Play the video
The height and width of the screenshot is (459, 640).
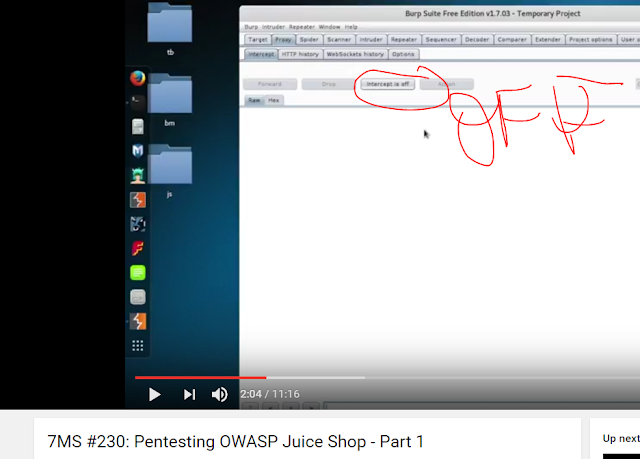(x=154, y=394)
